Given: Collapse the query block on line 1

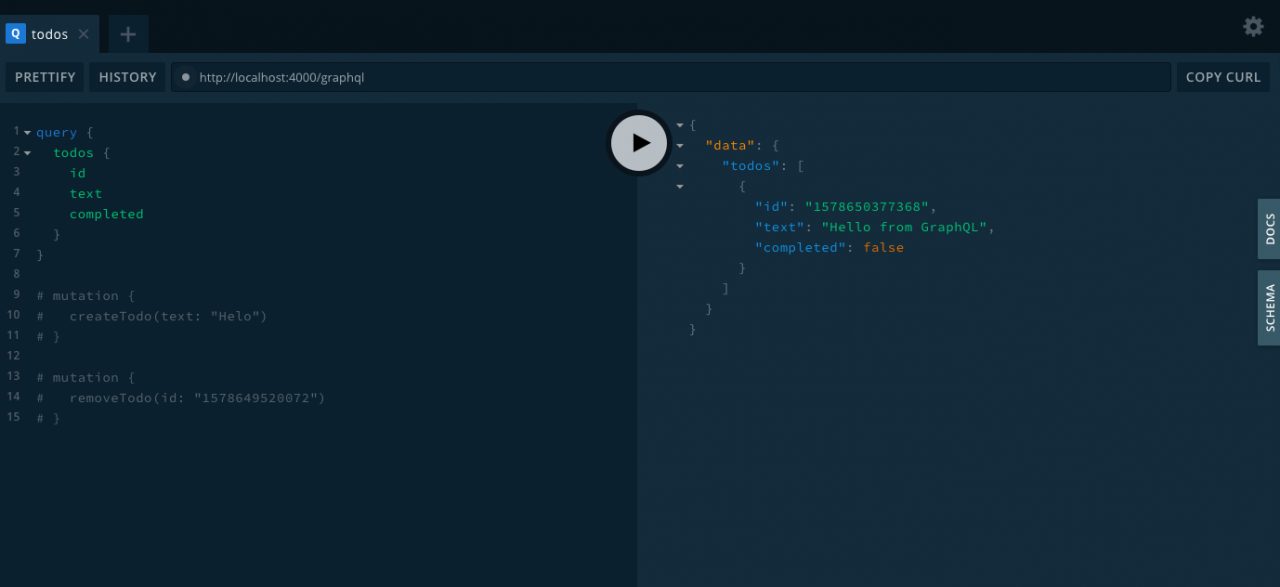Looking at the screenshot, I should click(x=28, y=132).
